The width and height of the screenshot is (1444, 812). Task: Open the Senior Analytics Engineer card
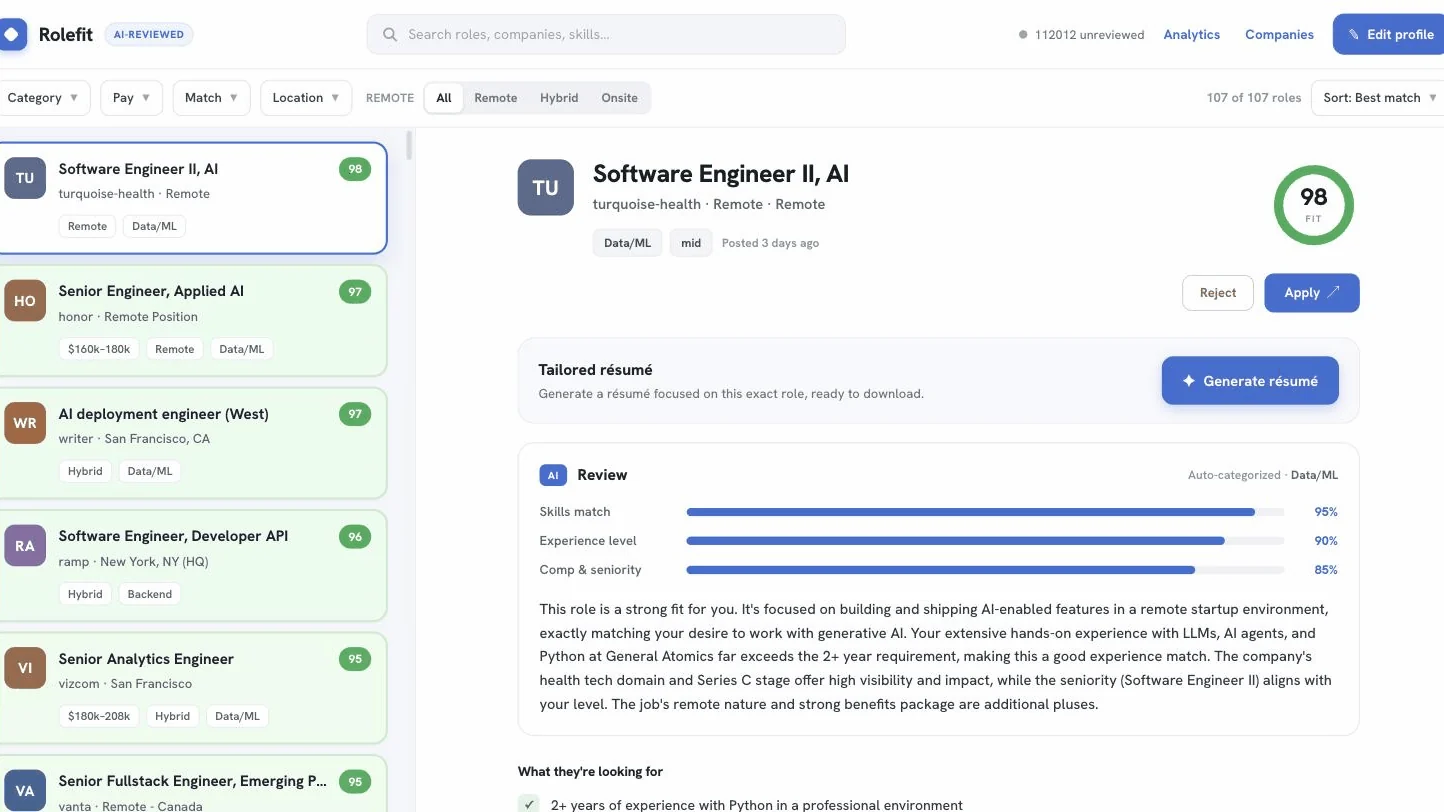coord(191,688)
